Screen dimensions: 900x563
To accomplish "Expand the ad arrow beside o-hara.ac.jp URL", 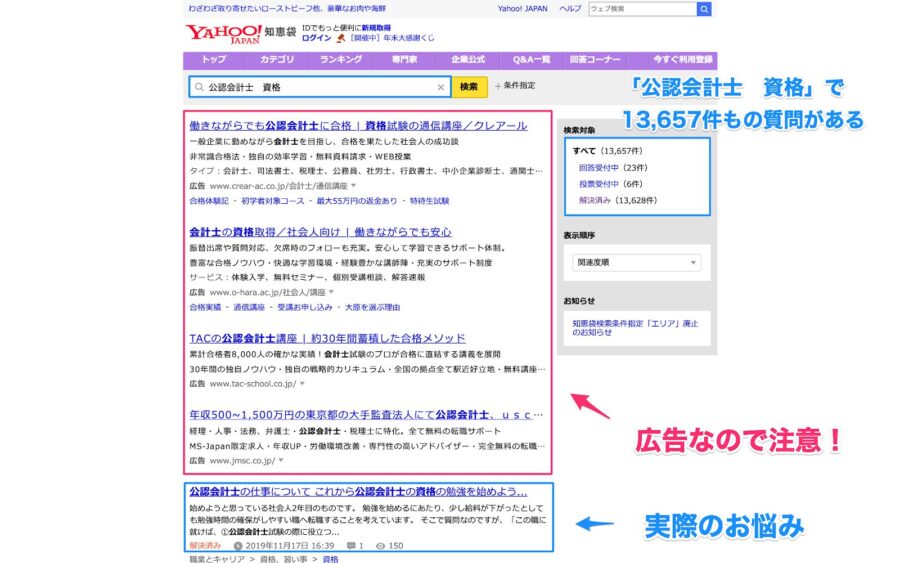I will 331,292.
